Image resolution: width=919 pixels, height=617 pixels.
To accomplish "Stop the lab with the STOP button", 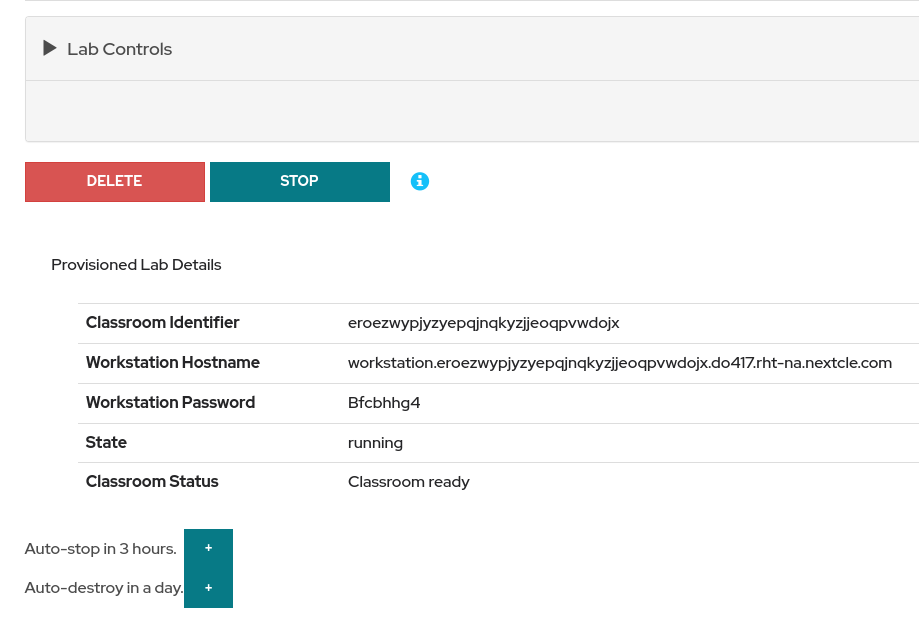I will point(299,182).
